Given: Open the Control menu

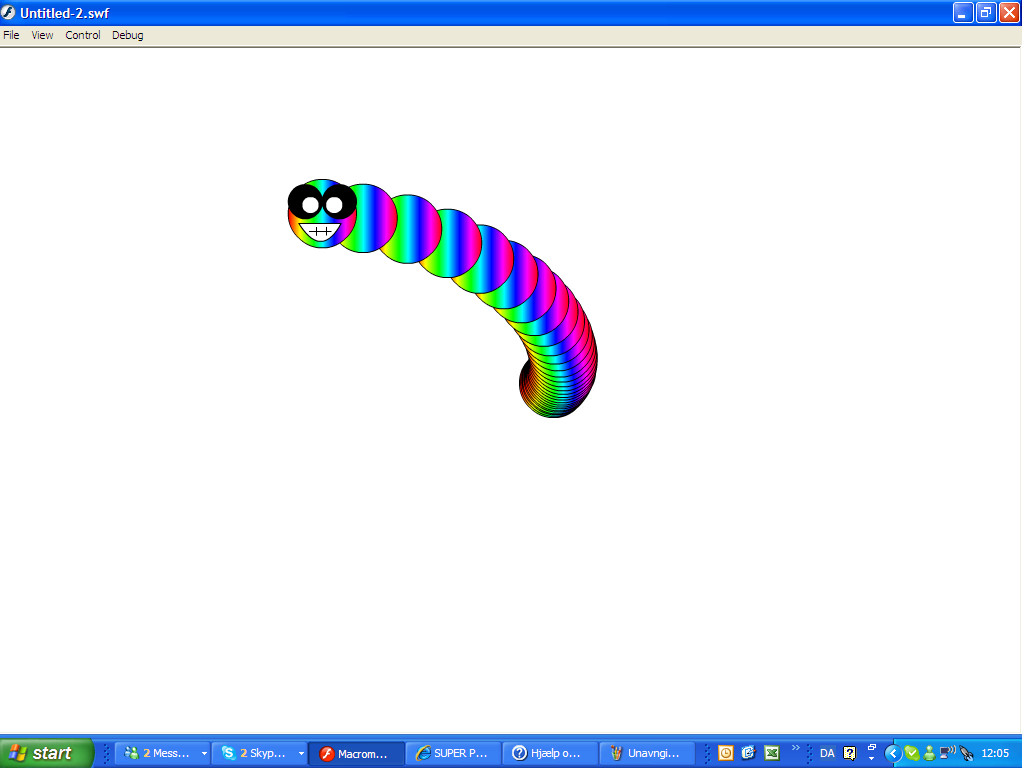Looking at the screenshot, I should click(x=83, y=35).
